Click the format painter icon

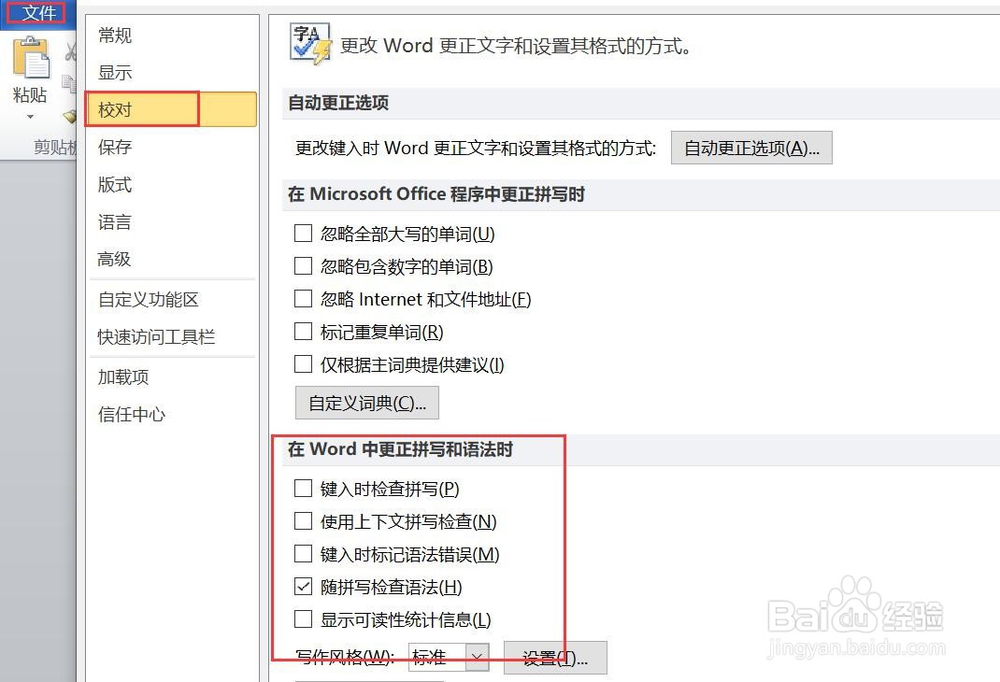click(x=70, y=116)
